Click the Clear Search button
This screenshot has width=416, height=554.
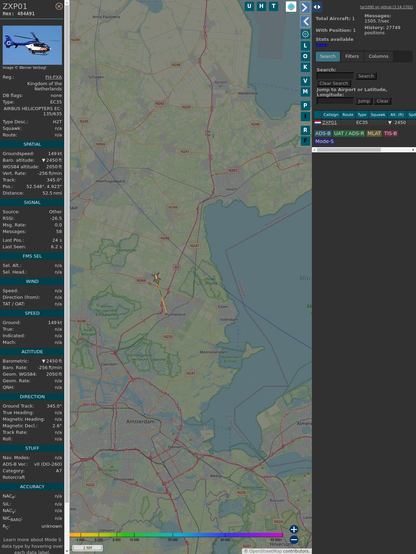coord(334,83)
